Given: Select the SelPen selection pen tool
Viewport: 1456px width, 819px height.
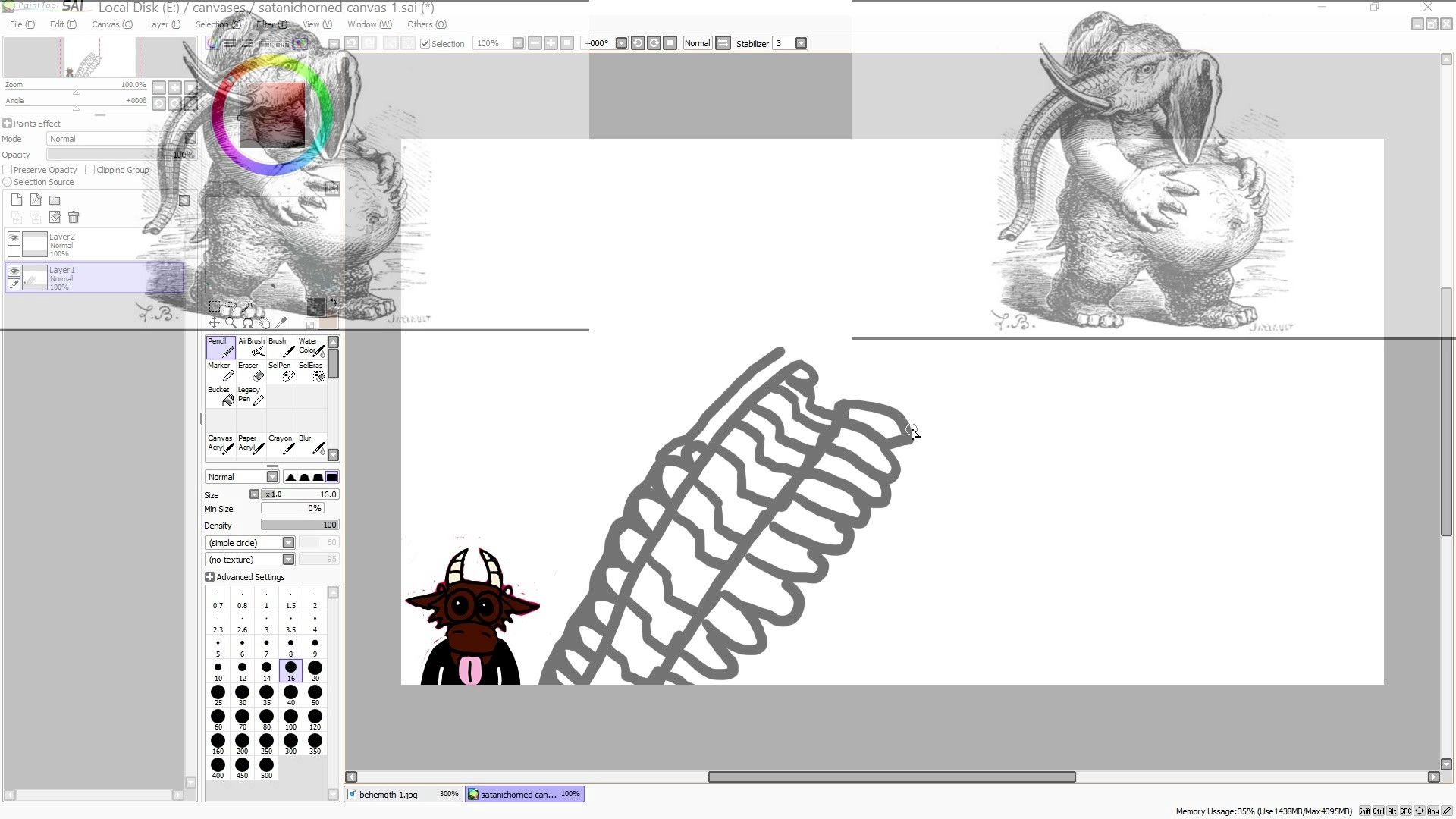Looking at the screenshot, I should point(281,371).
